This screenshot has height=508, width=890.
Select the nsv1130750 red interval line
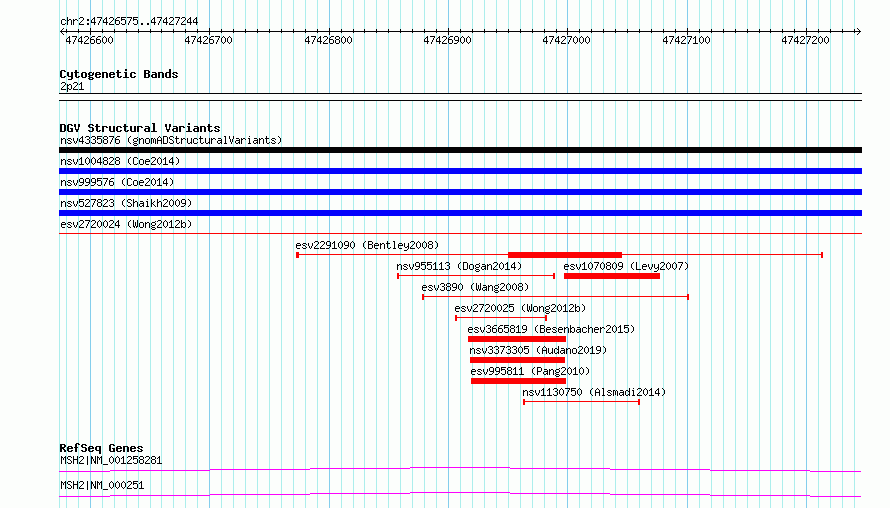582,402
